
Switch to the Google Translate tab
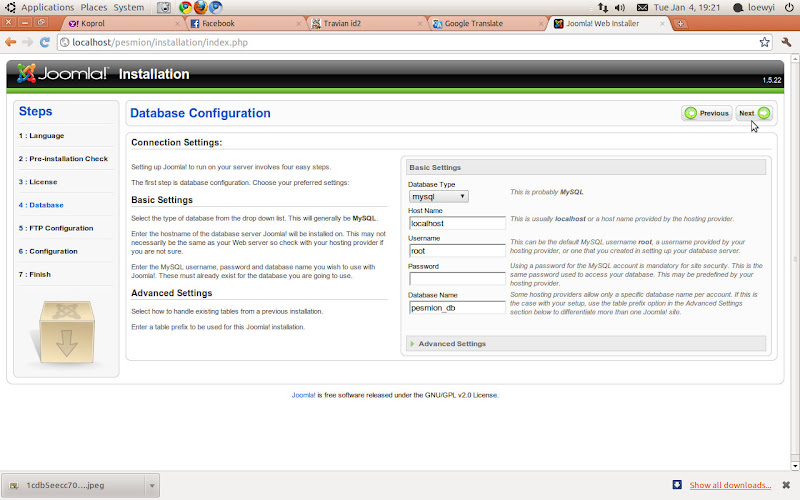coord(487,23)
